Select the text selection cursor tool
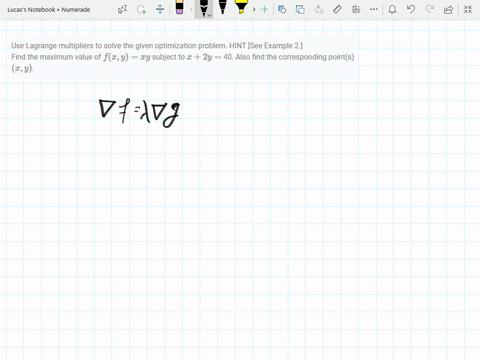The height and width of the screenshot is (360, 480). (123, 9)
